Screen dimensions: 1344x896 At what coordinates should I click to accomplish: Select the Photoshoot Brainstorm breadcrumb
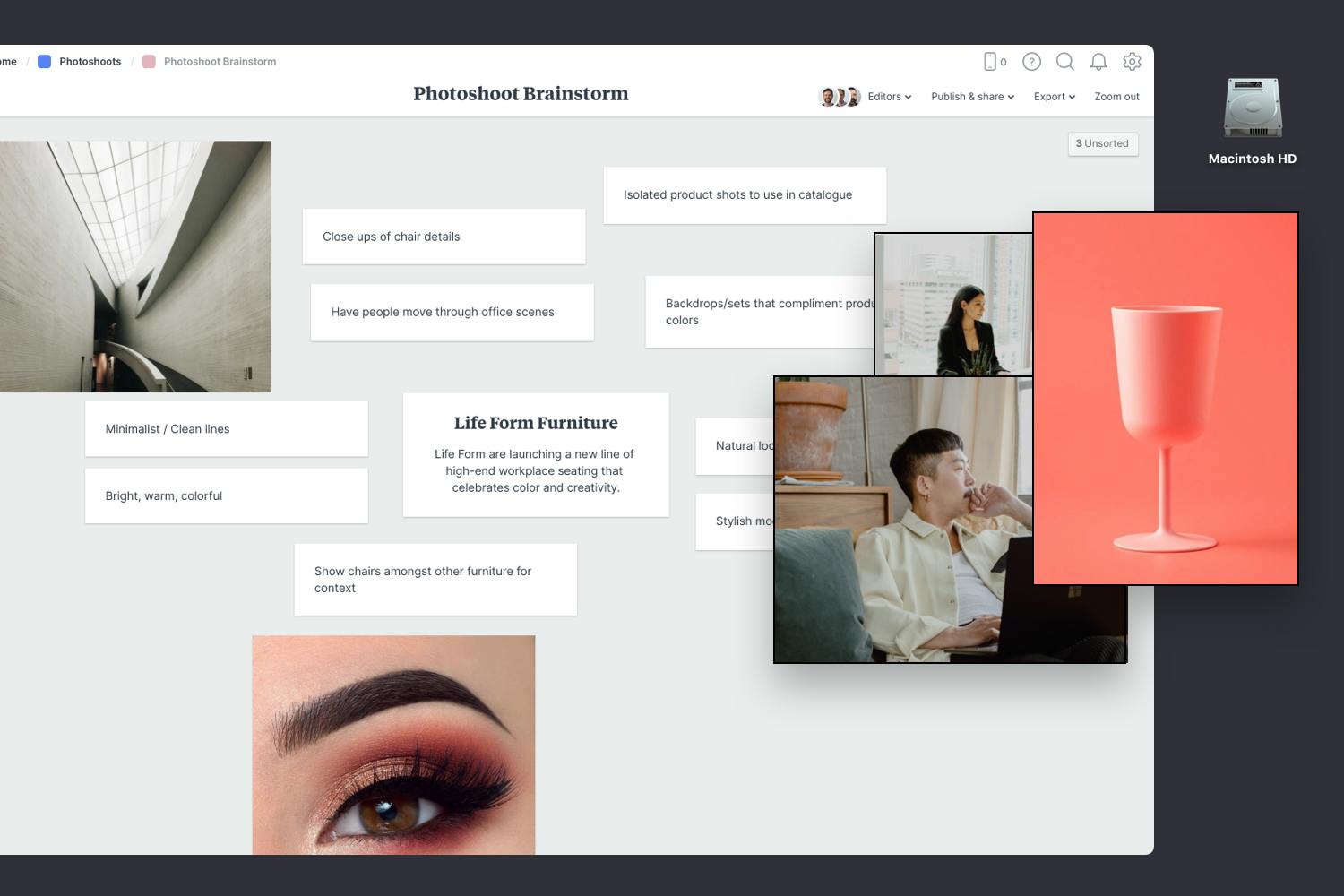[220, 62]
